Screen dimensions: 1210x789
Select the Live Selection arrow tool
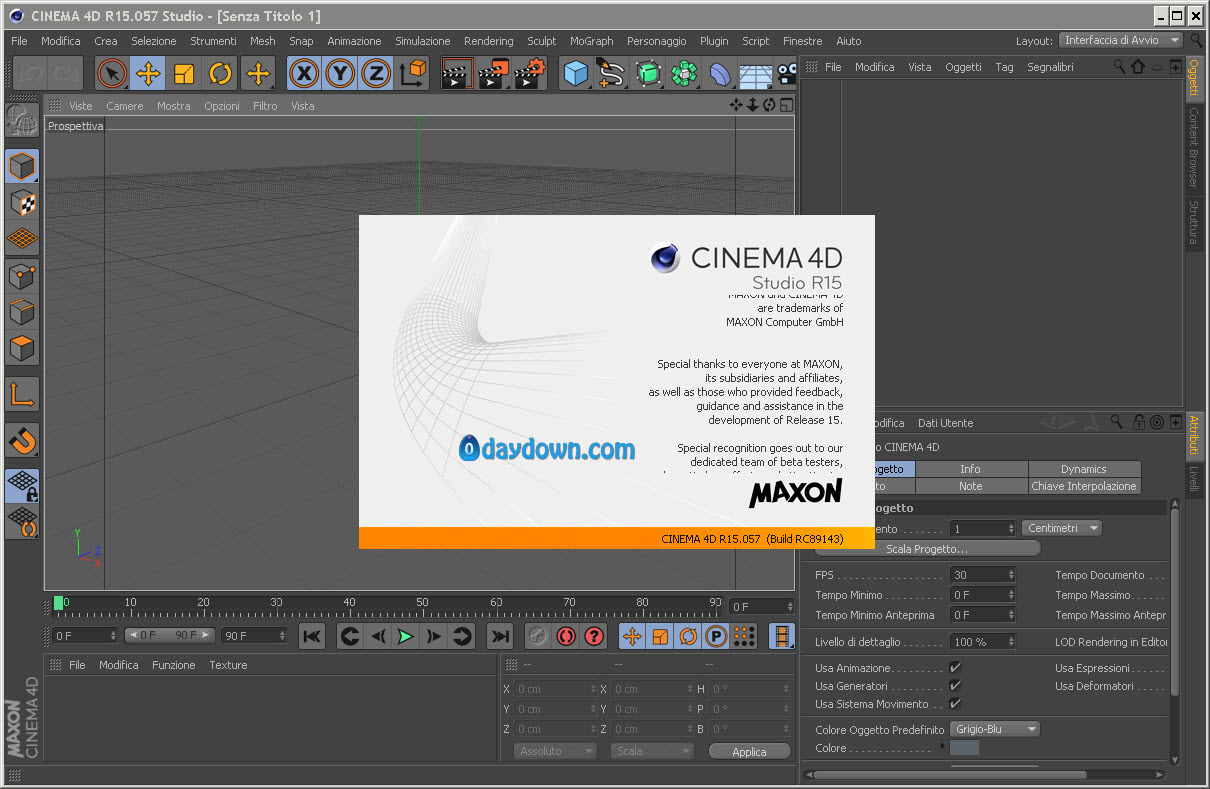coord(112,73)
